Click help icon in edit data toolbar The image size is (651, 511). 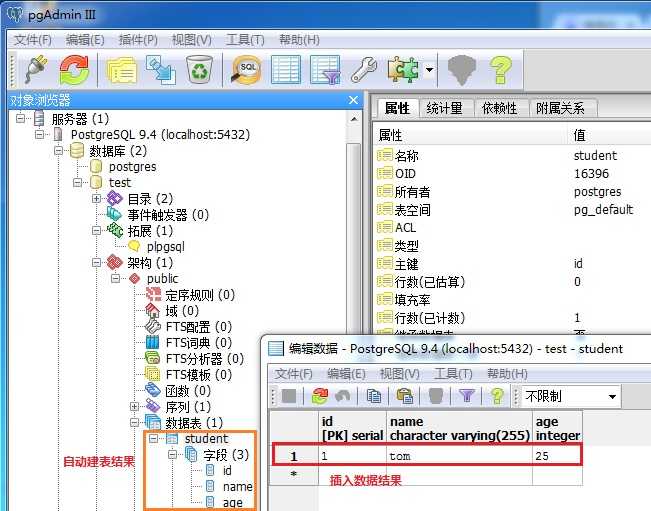click(497, 396)
